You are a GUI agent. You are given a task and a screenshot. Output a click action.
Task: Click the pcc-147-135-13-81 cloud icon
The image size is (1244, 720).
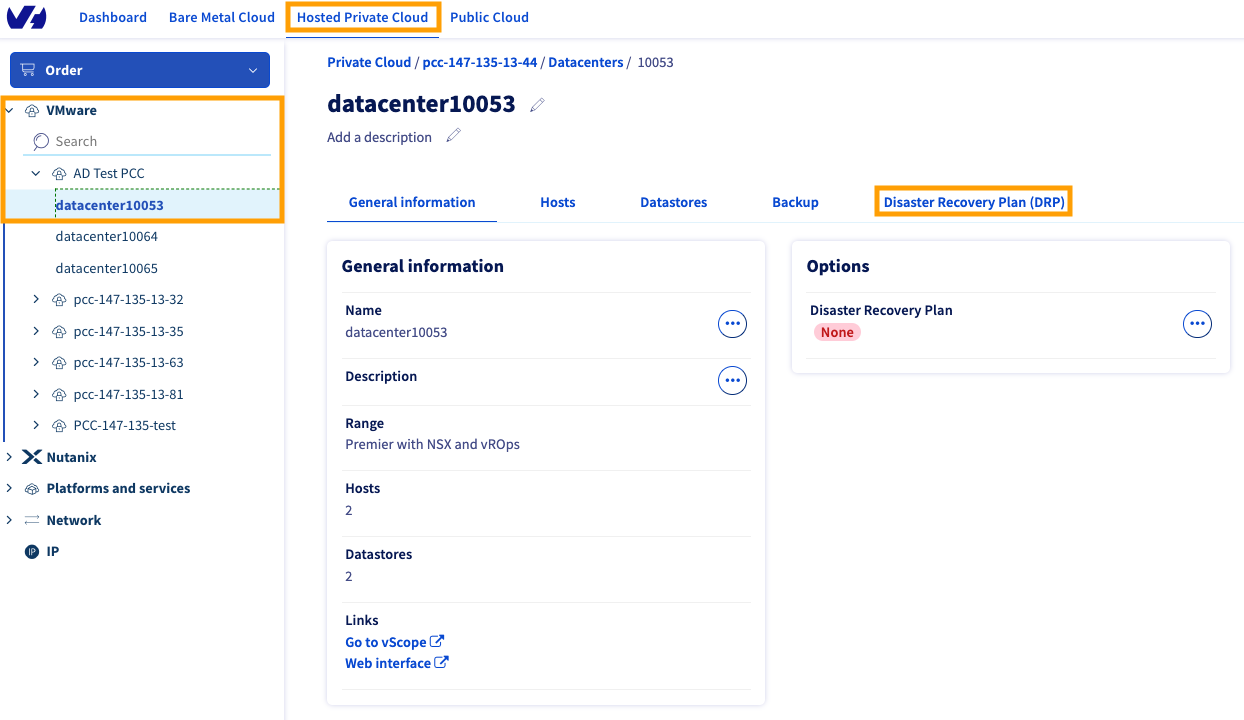tap(59, 394)
